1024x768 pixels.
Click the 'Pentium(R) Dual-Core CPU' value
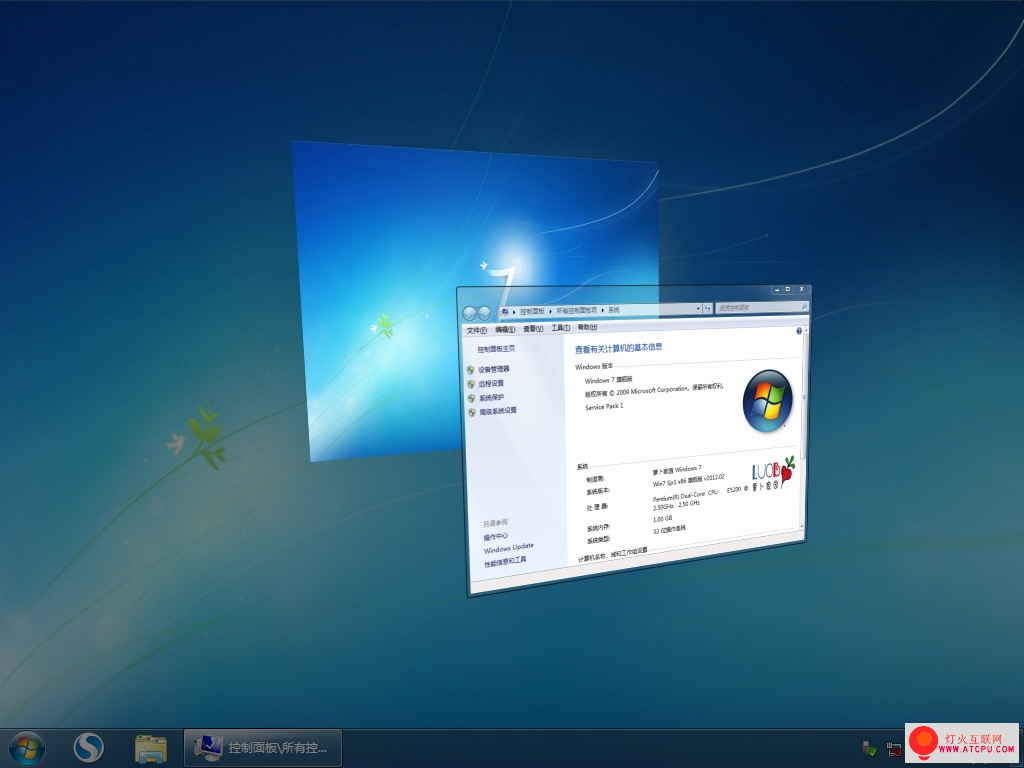(x=685, y=496)
